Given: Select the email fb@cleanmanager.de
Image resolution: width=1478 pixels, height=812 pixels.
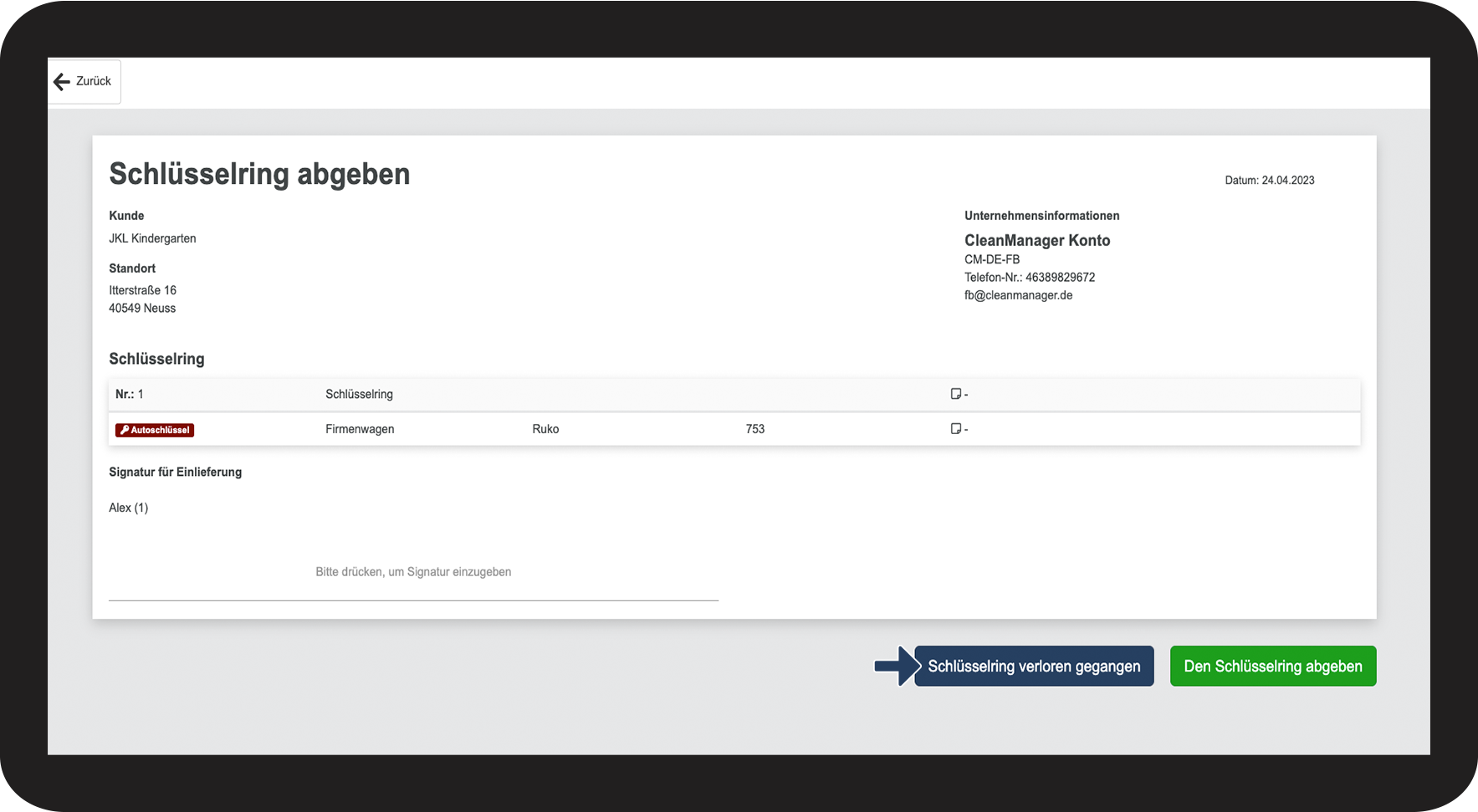Looking at the screenshot, I should pos(1018,295).
